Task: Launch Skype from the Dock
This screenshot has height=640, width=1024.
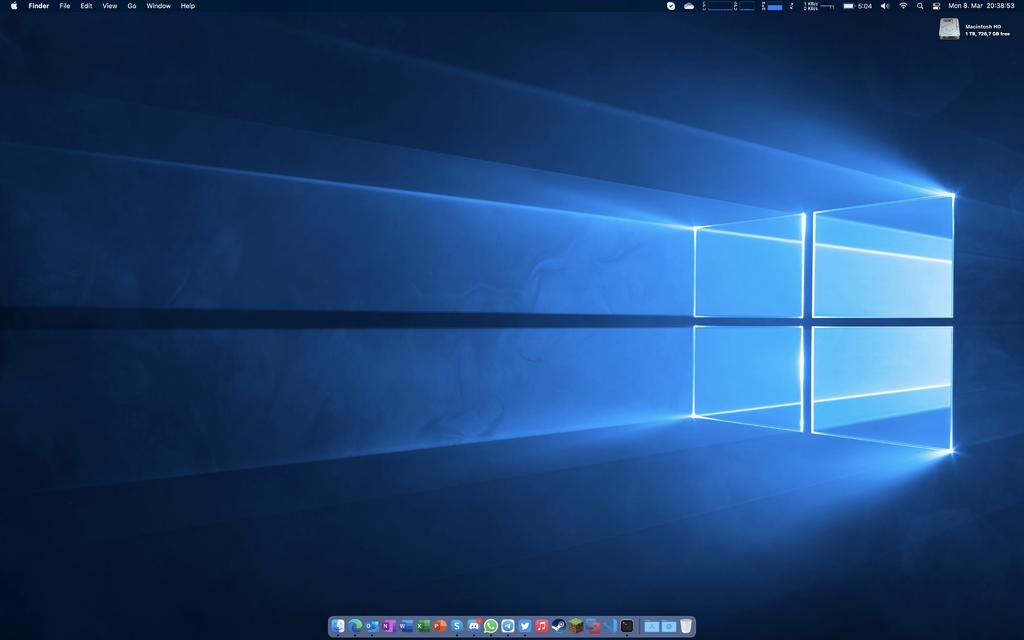Action: point(456,626)
